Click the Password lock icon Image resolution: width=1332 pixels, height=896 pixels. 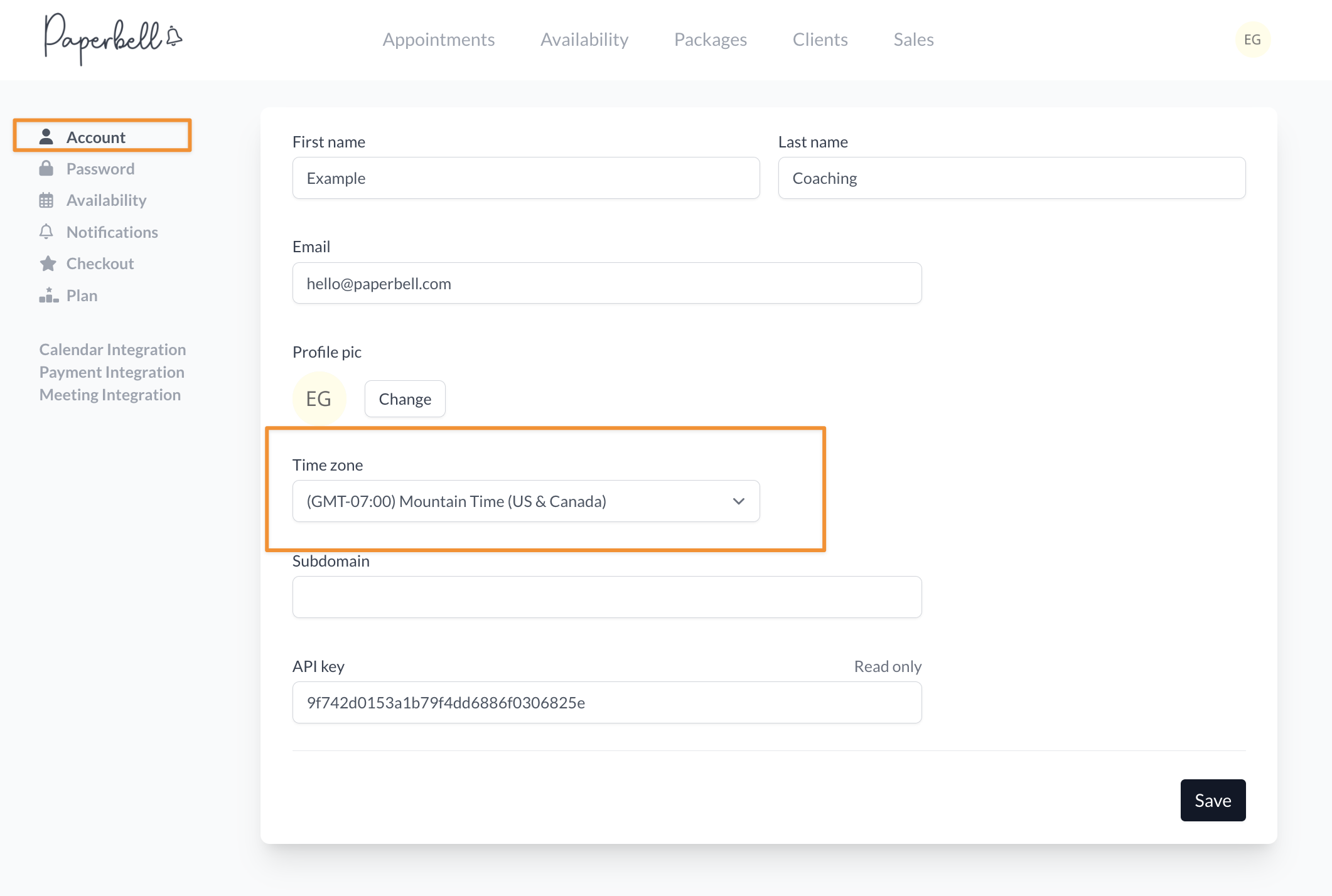[x=46, y=169]
